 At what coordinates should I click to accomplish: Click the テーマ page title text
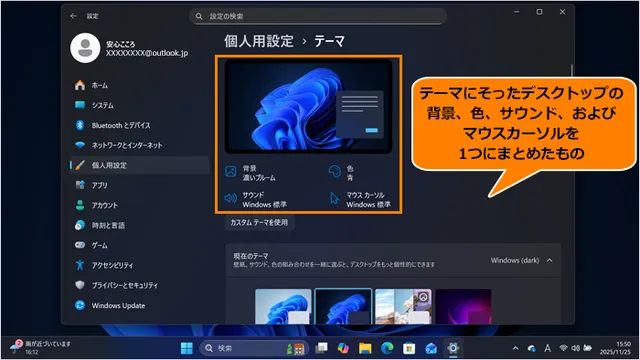point(329,41)
